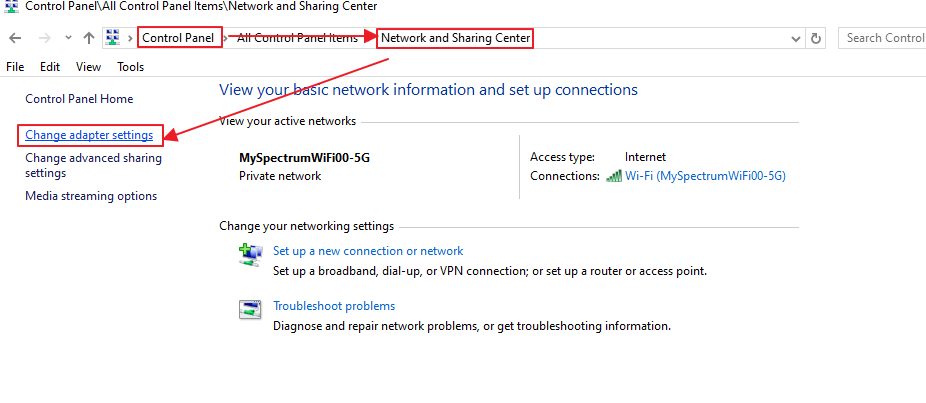
Task: Click Network and Sharing Center breadcrumb
Action: [455, 38]
